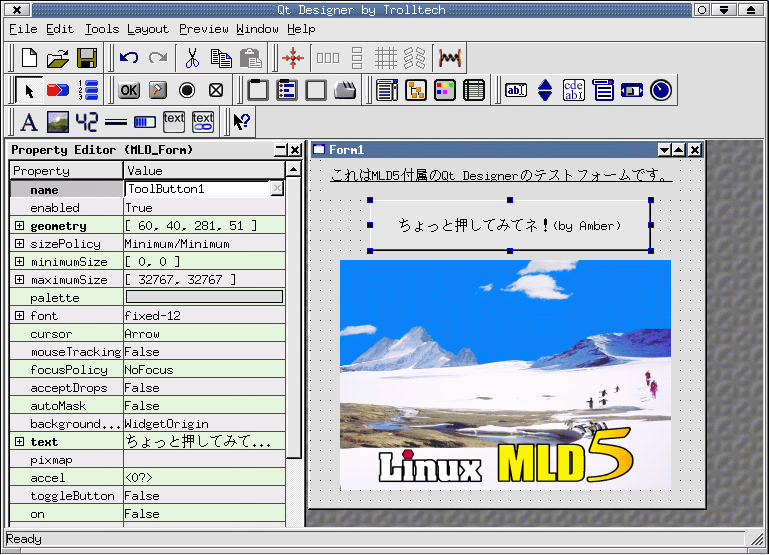Pick the ListBox widget

click(x=387, y=91)
